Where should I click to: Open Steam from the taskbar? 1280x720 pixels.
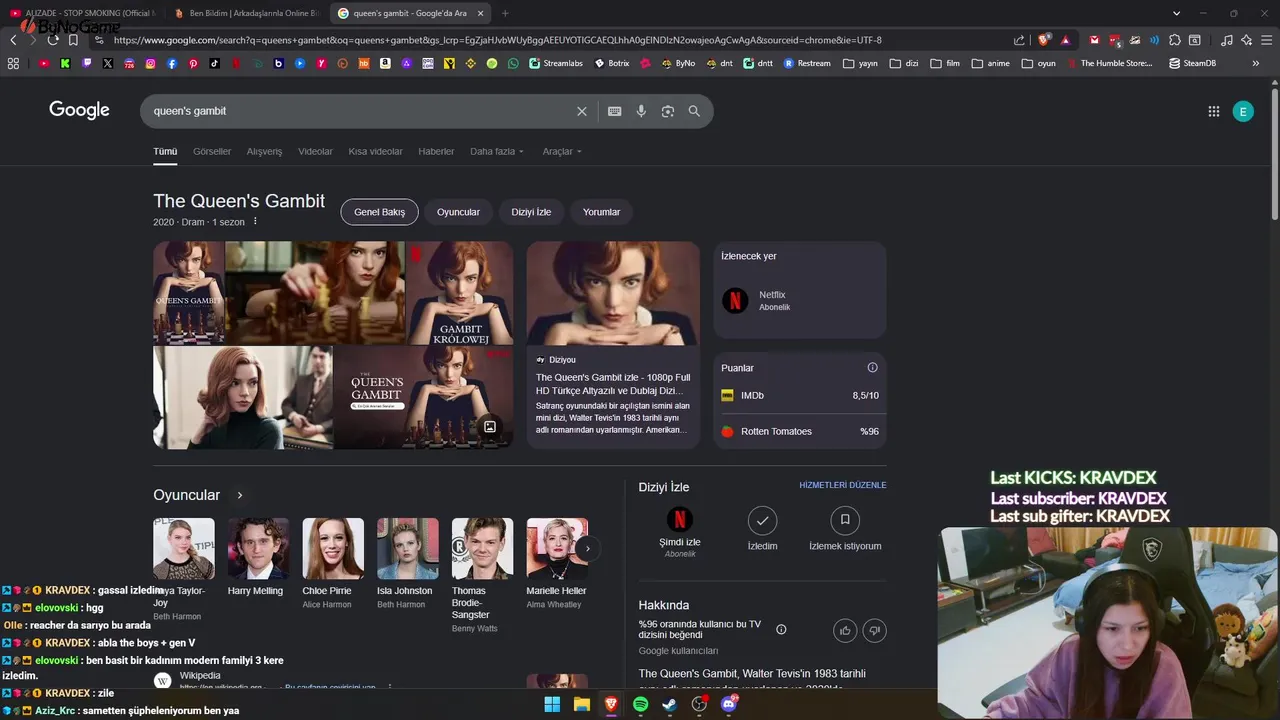(669, 704)
